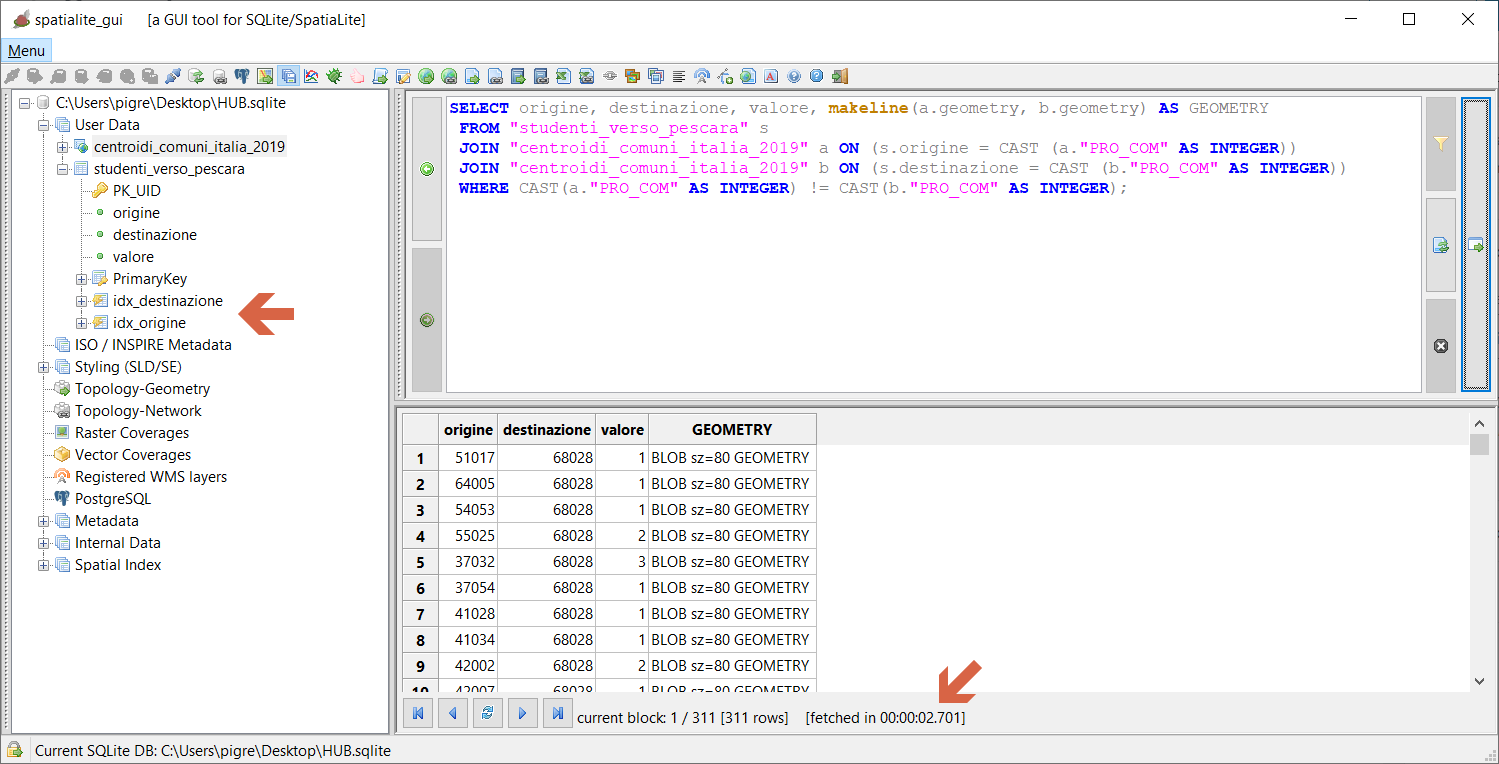Click the green bug toolbar icon
This screenshot has width=1499, height=764.
point(334,76)
